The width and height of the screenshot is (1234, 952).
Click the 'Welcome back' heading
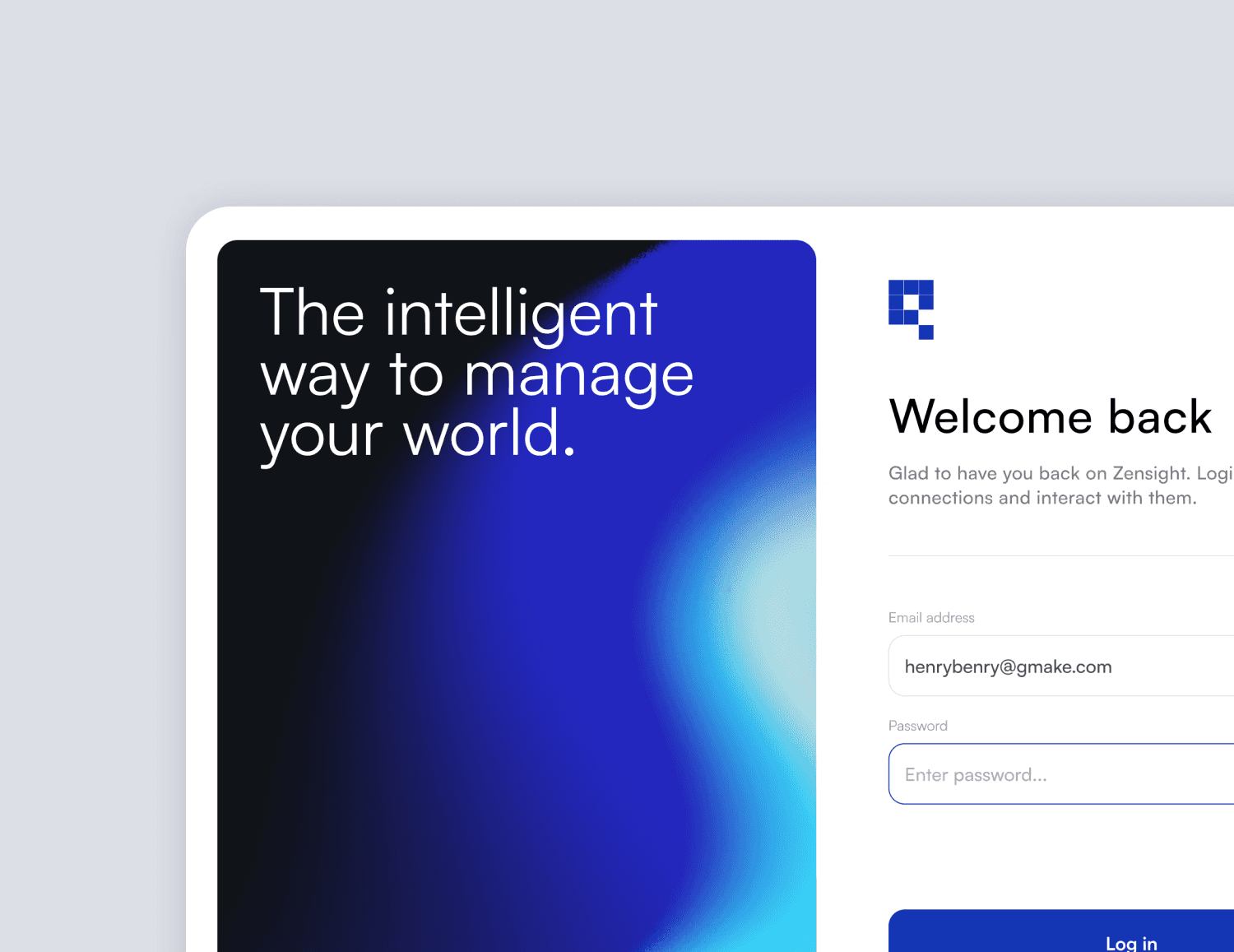[x=1051, y=416]
